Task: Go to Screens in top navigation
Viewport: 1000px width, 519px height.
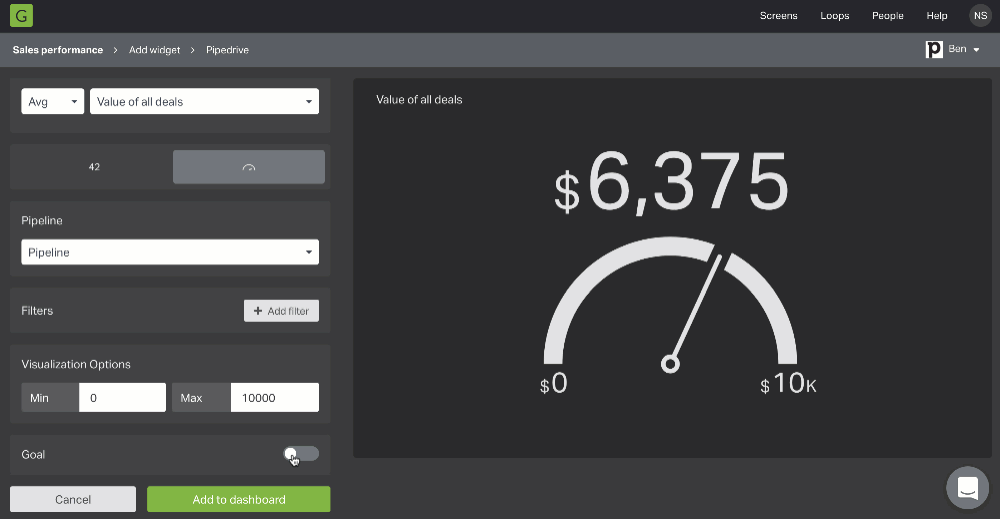Action: tap(778, 16)
